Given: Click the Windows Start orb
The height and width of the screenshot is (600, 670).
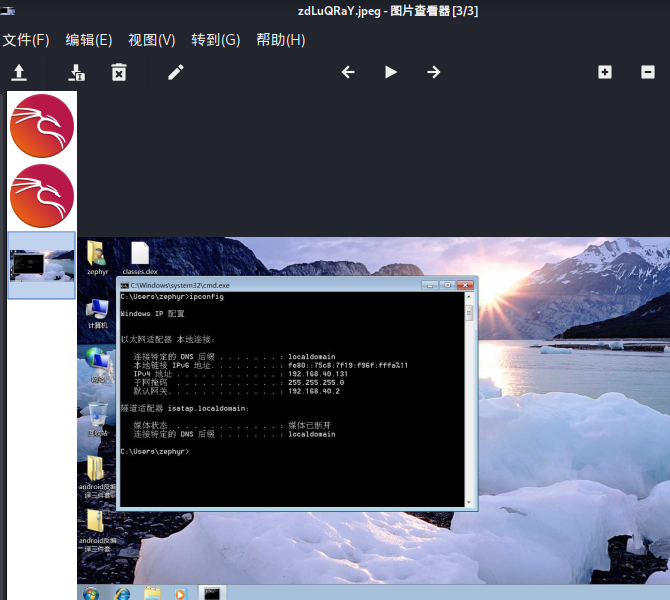Looking at the screenshot, I should coord(91,593).
